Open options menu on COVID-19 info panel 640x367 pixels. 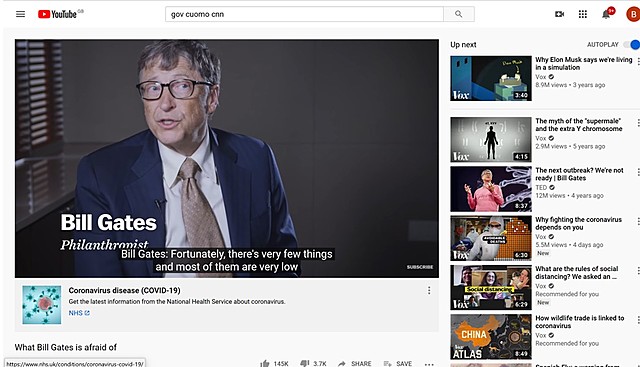pyautogui.click(x=429, y=290)
